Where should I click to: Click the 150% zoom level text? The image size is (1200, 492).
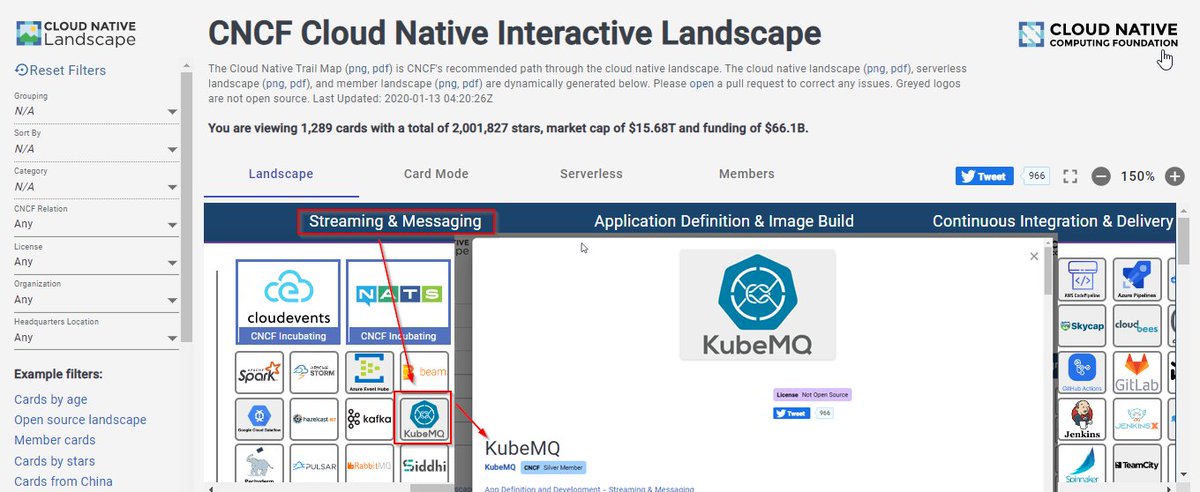pos(1137,176)
